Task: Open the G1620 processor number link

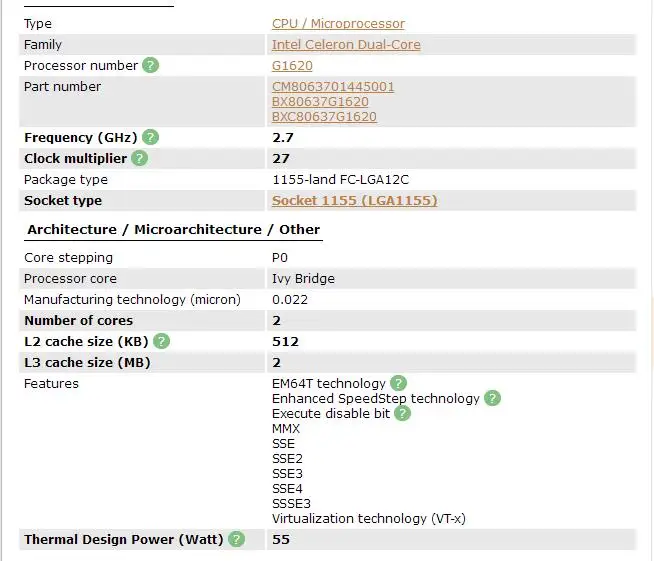Action: click(292, 66)
